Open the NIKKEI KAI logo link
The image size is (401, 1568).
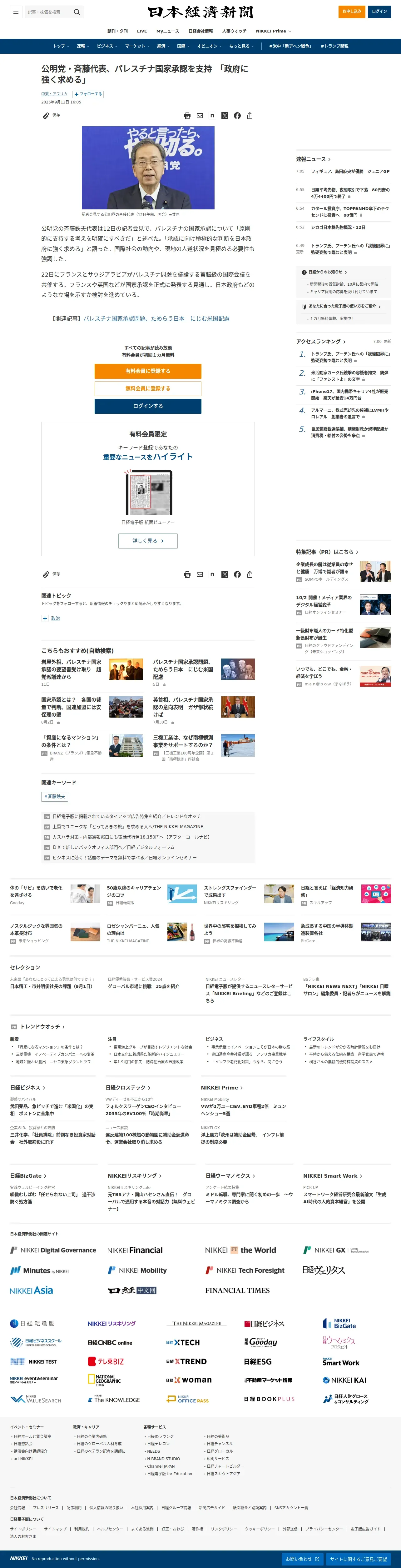(344, 1380)
